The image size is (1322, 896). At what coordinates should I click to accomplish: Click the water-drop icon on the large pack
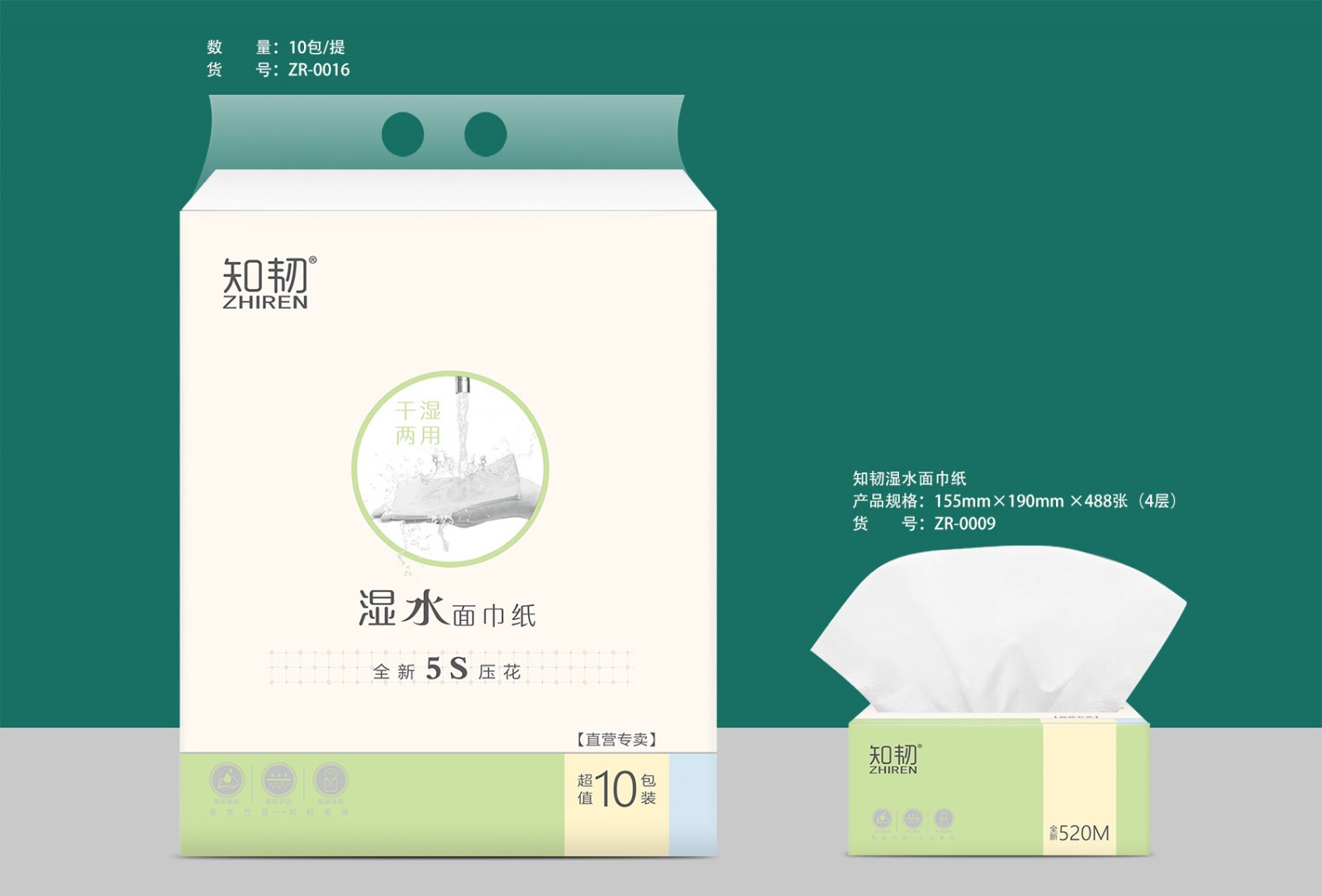click(x=227, y=780)
